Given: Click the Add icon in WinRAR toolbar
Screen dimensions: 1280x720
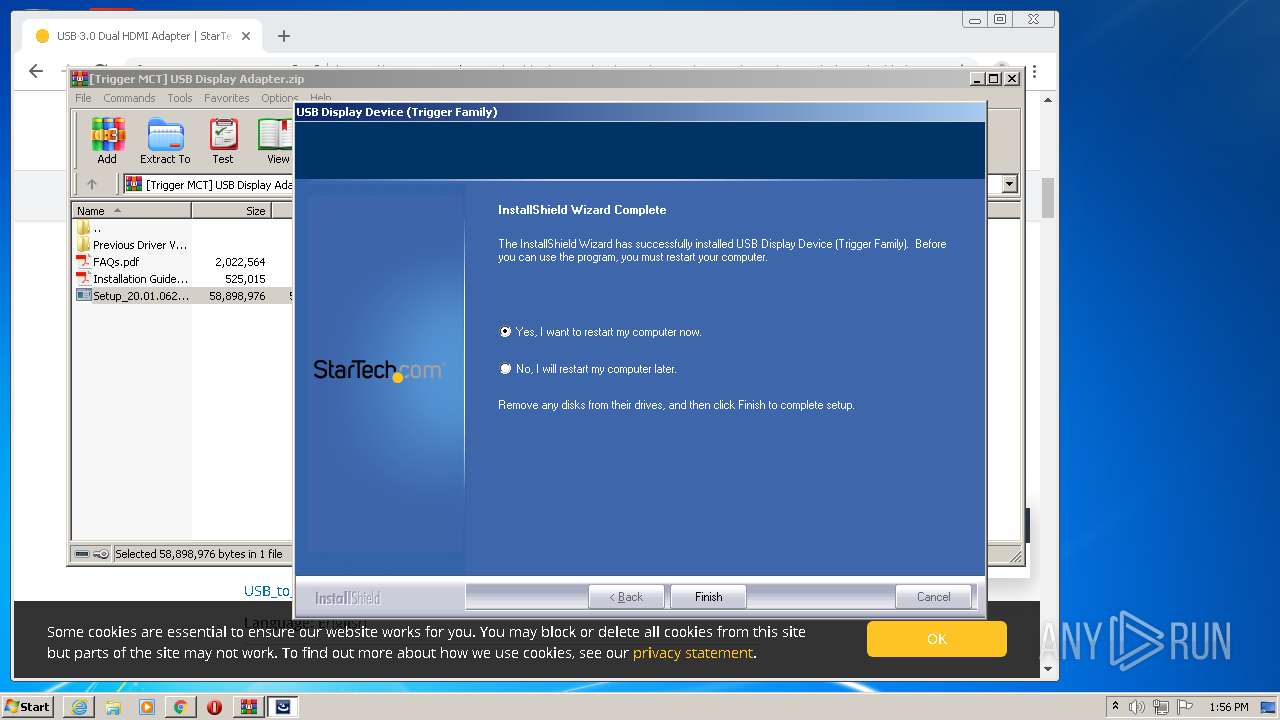Looking at the screenshot, I should pos(107,141).
